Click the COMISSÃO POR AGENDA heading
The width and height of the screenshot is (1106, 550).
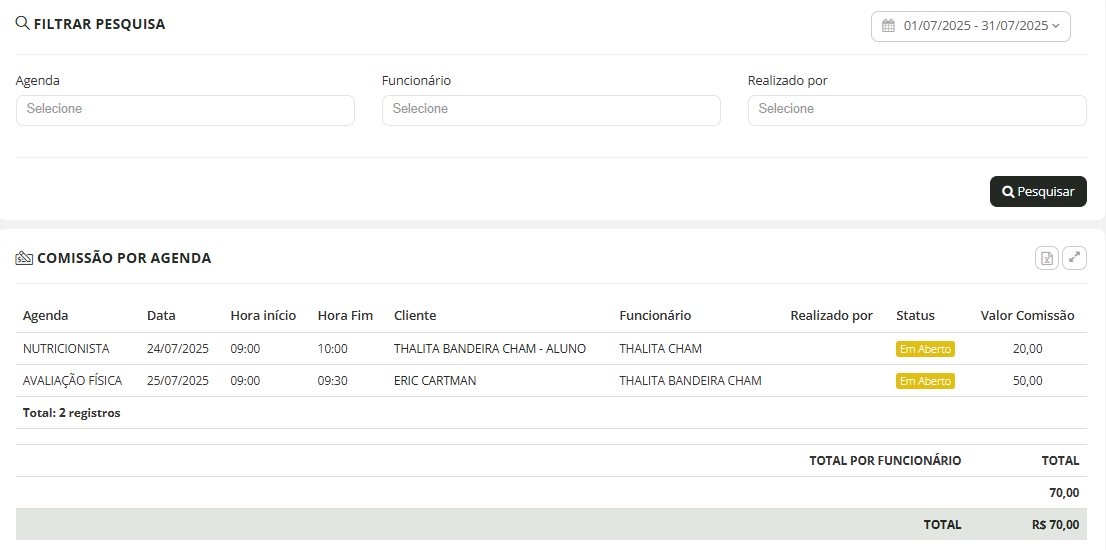[x=124, y=258]
